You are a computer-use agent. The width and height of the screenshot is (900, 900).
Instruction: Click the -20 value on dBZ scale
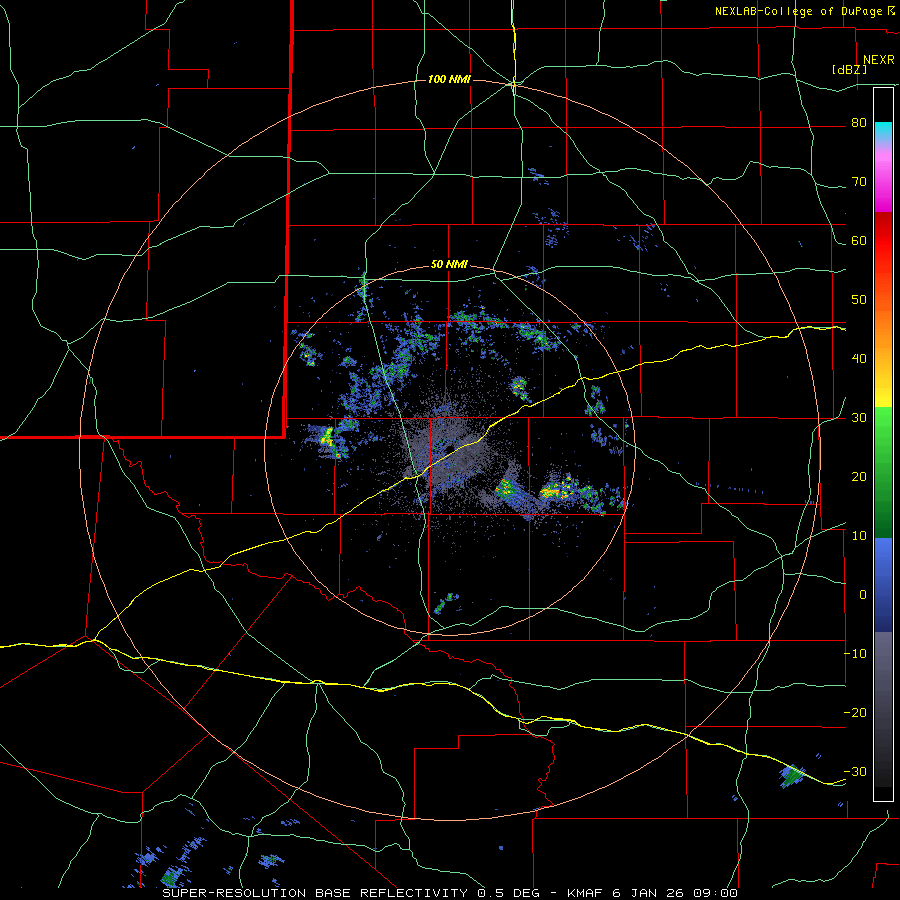coord(855,712)
